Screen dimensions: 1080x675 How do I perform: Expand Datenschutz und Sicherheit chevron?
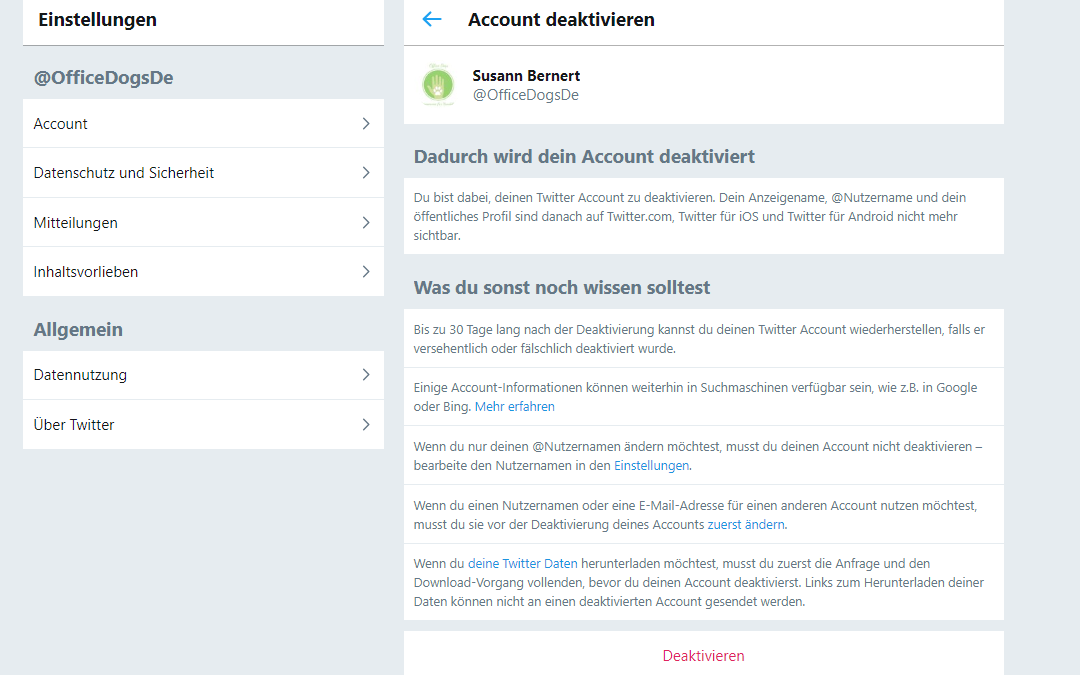coord(366,173)
